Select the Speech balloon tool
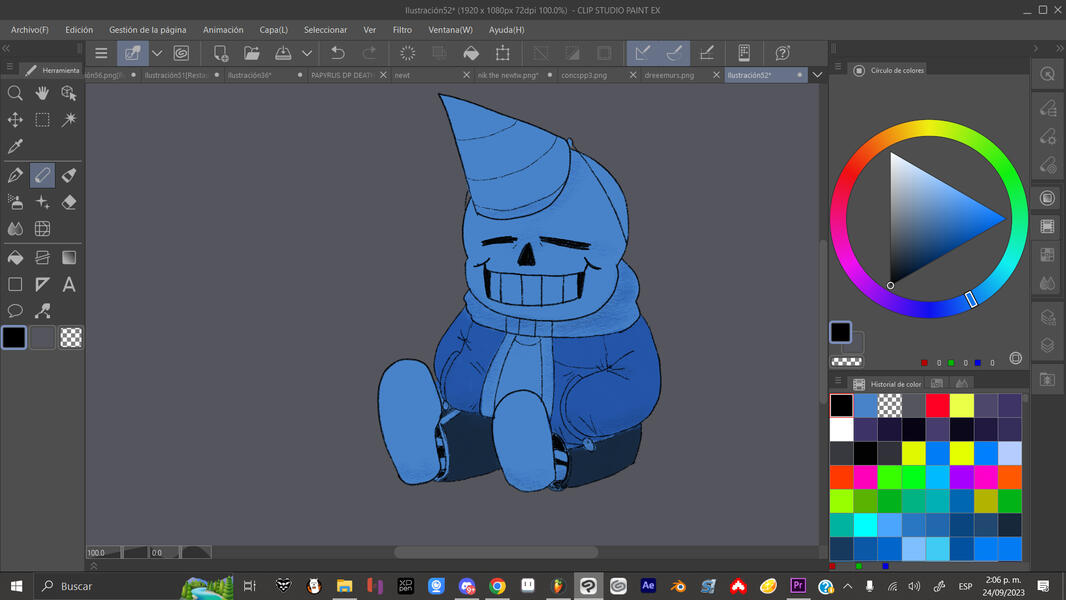 coord(15,311)
